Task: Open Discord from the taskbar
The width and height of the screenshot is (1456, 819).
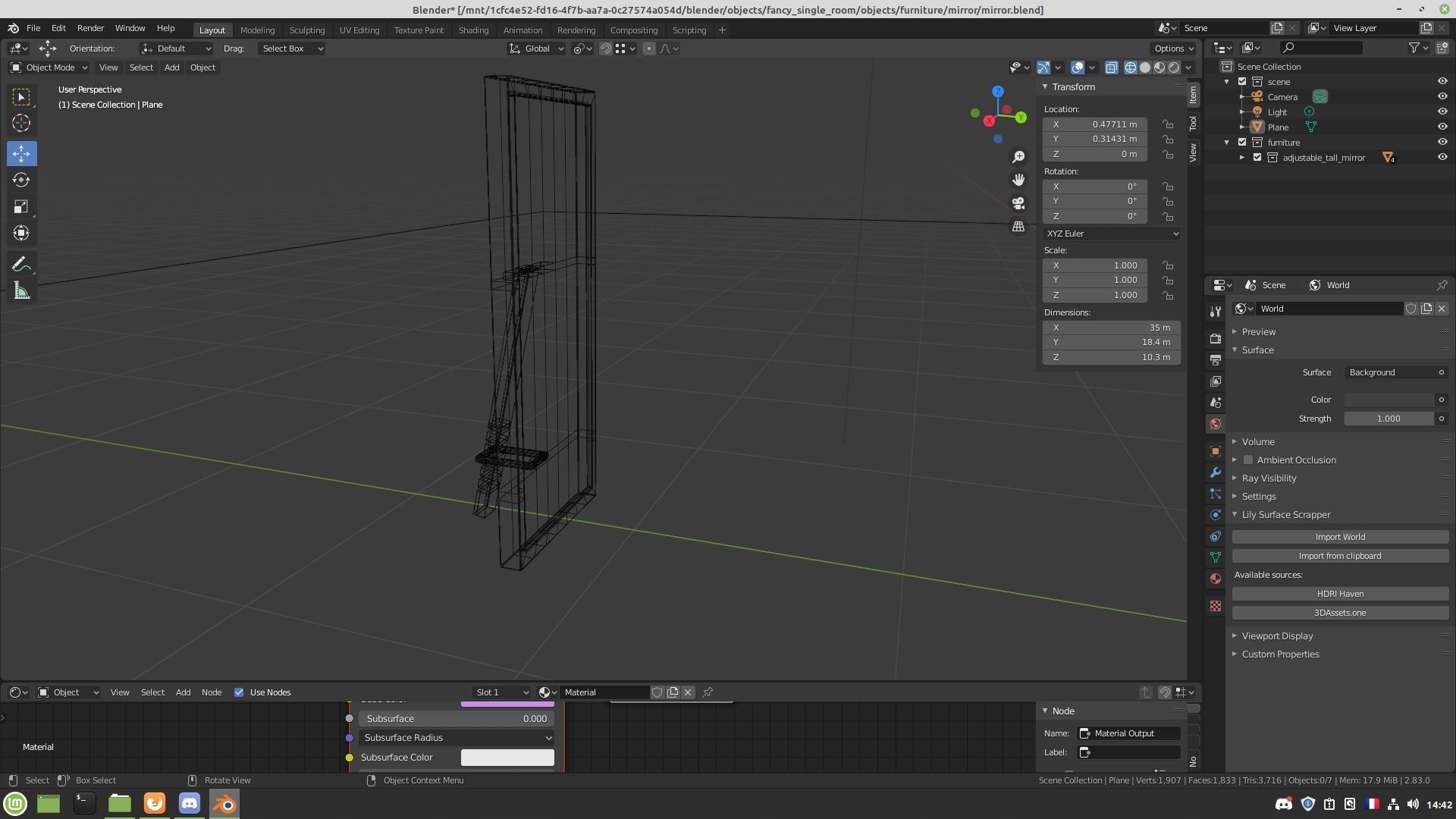Action: pyautogui.click(x=190, y=804)
